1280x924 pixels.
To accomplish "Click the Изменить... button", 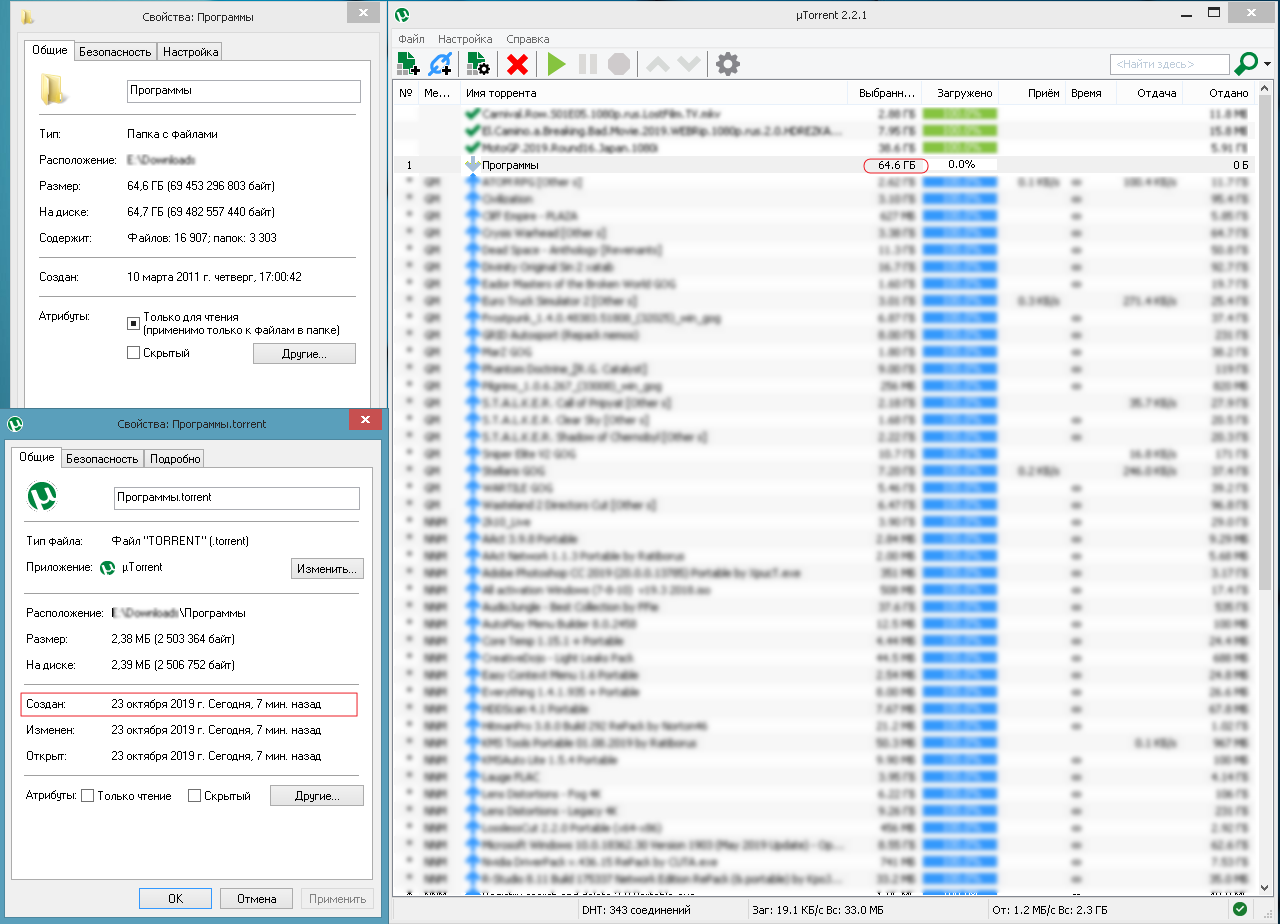I will point(327,568).
